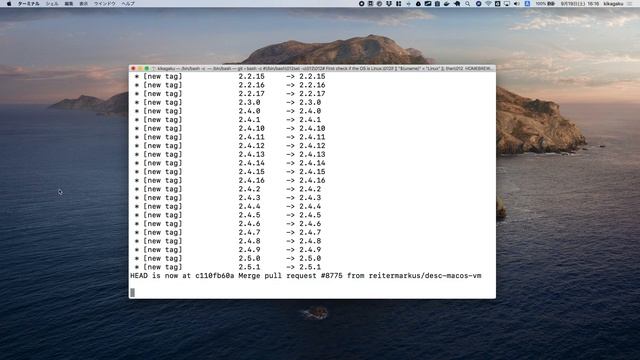Open the AirPlay display menu
The width and height of the screenshot is (640, 360).
(x=507, y=4)
